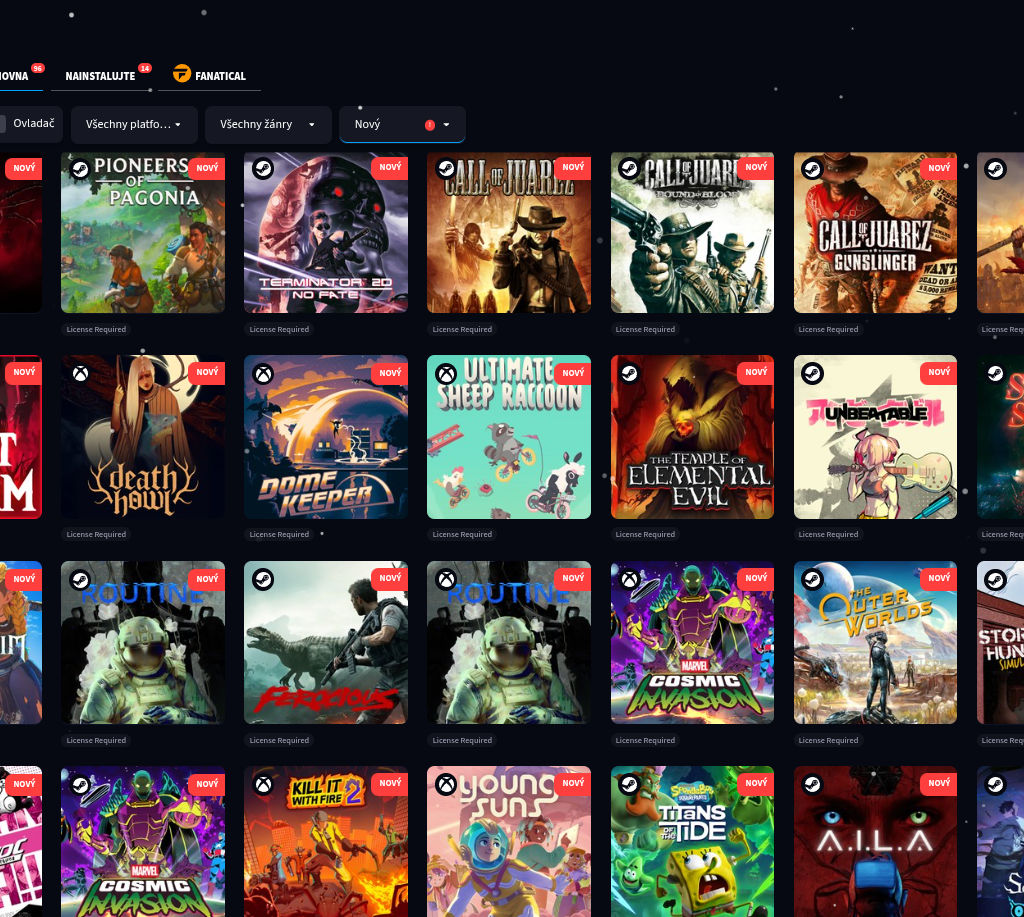Open the Všechny platformy dropdown
The width and height of the screenshot is (1024, 917).
point(133,125)
